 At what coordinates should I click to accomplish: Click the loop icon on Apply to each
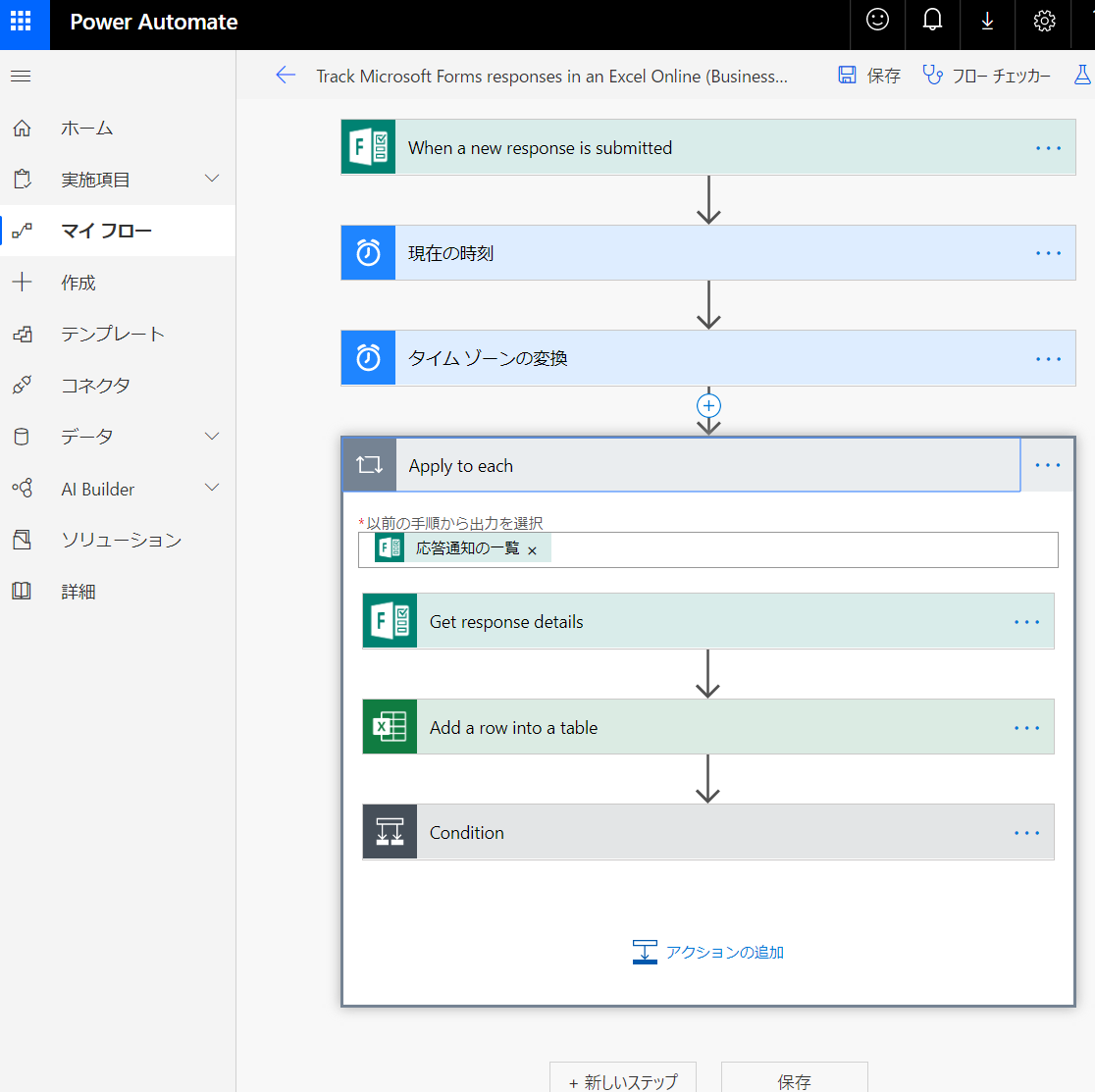click(x=370, y=465)
